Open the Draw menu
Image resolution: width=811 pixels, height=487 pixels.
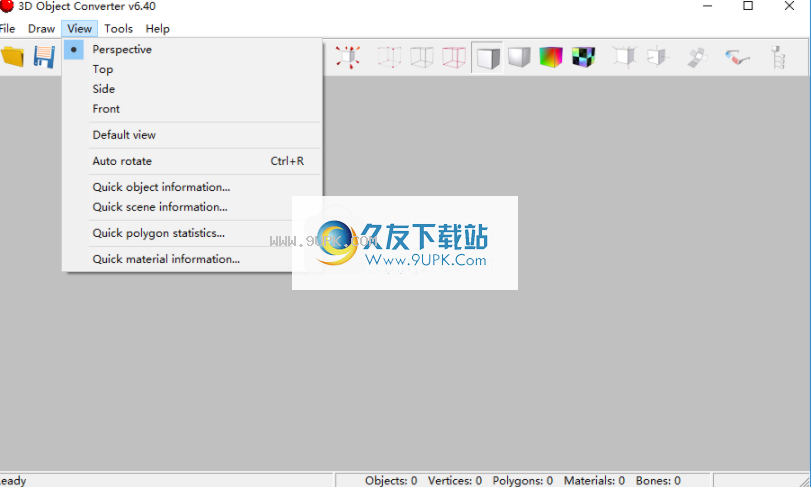click(x=41, y=29)
